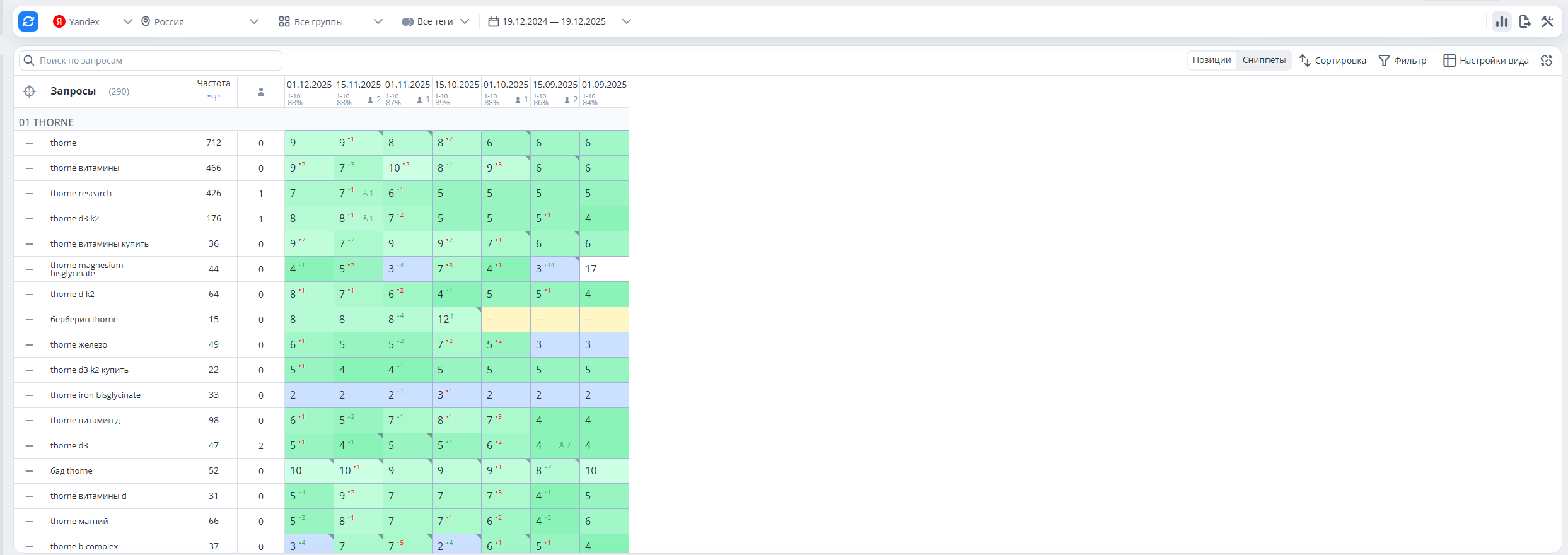Select the query thorne b complex

coord(84,547)
